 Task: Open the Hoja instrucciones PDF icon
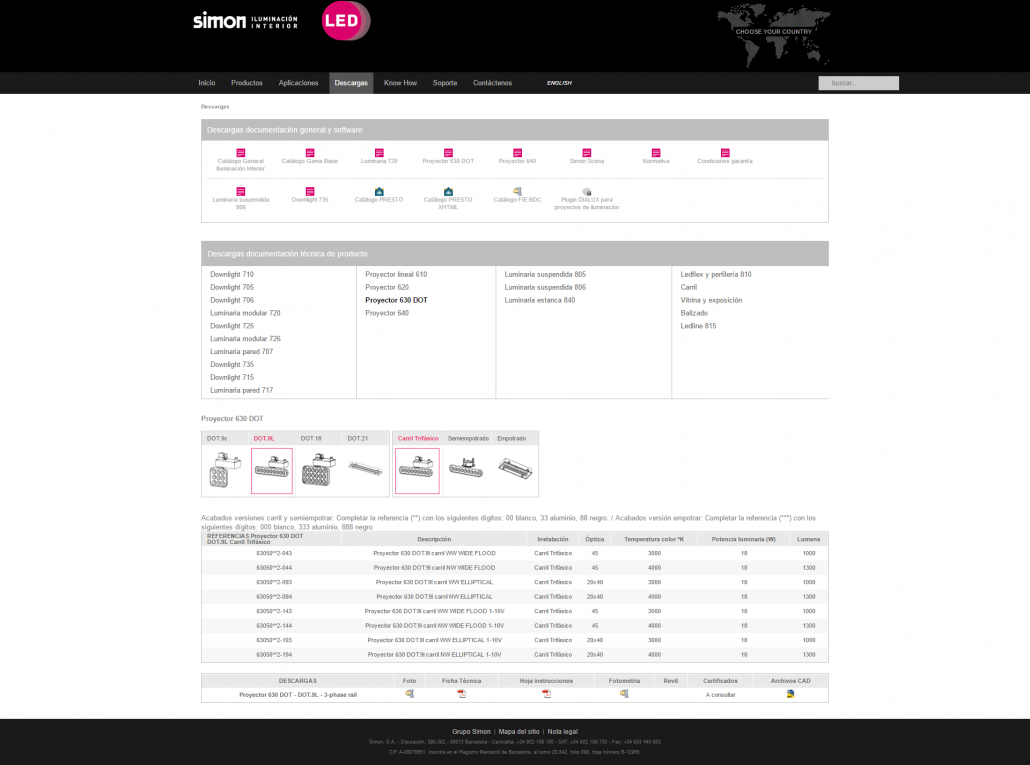(x=547, y=693)
